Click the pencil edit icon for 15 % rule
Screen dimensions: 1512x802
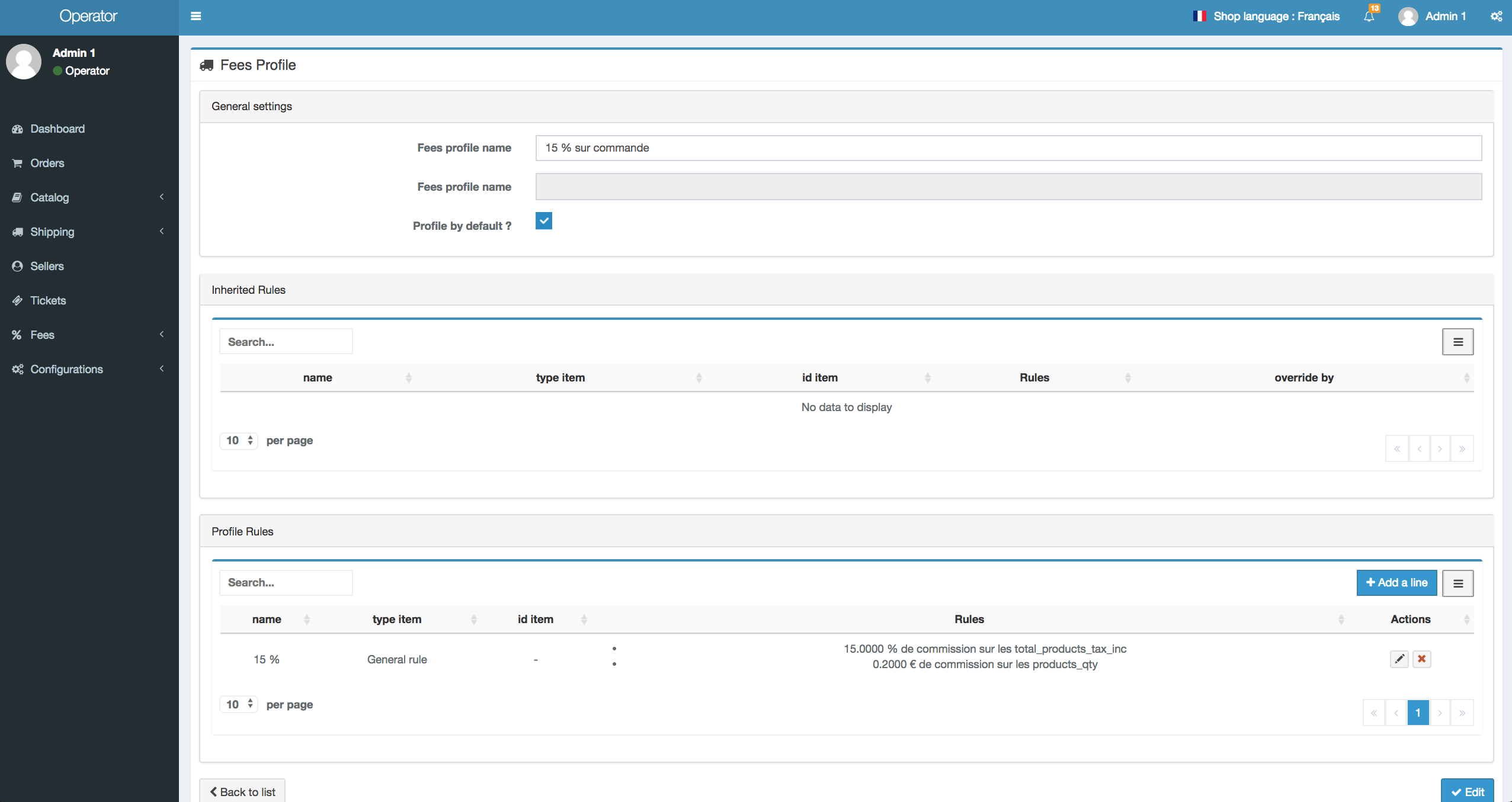coord(1399,659)
